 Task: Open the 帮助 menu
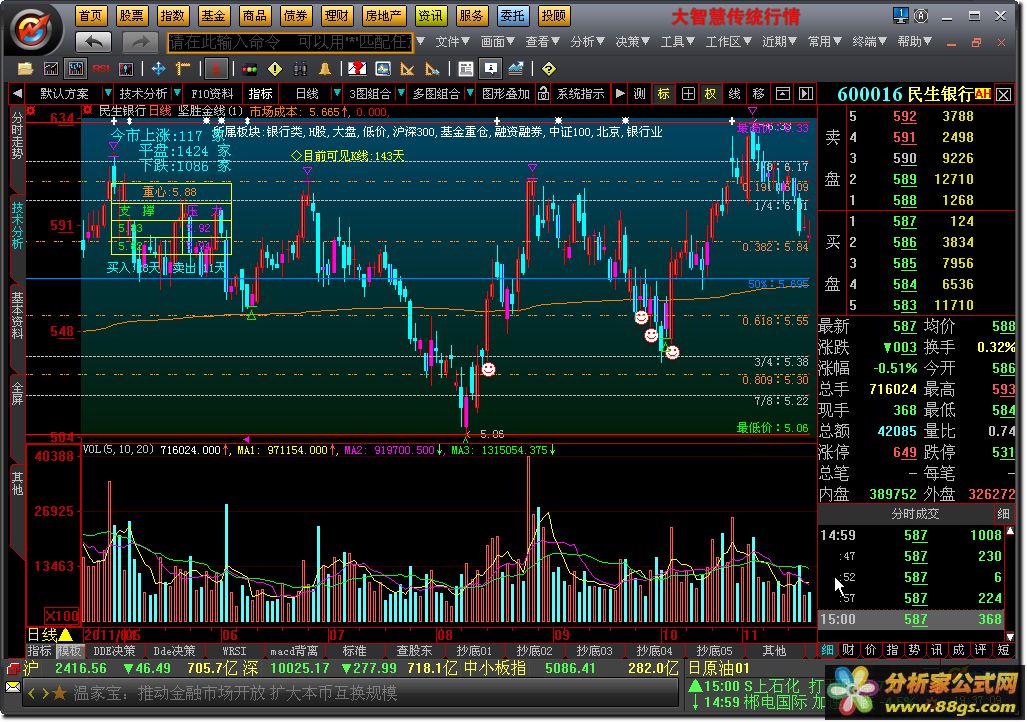pos(914,42)
